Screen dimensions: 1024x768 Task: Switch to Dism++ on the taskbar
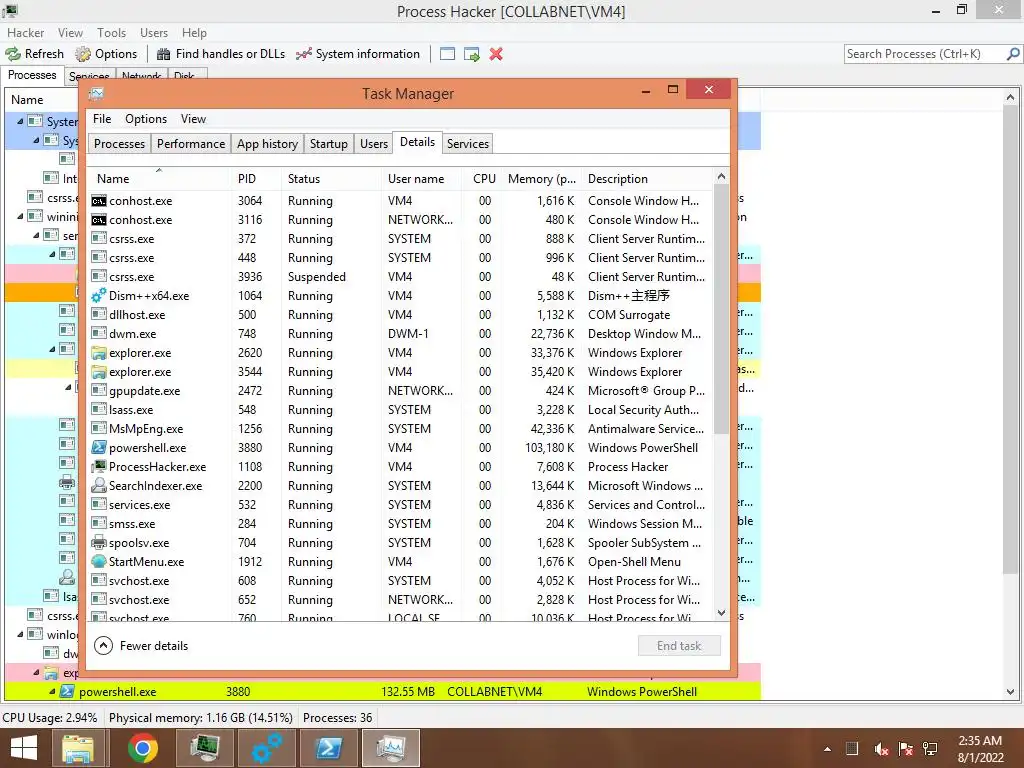tap(266, 748)
